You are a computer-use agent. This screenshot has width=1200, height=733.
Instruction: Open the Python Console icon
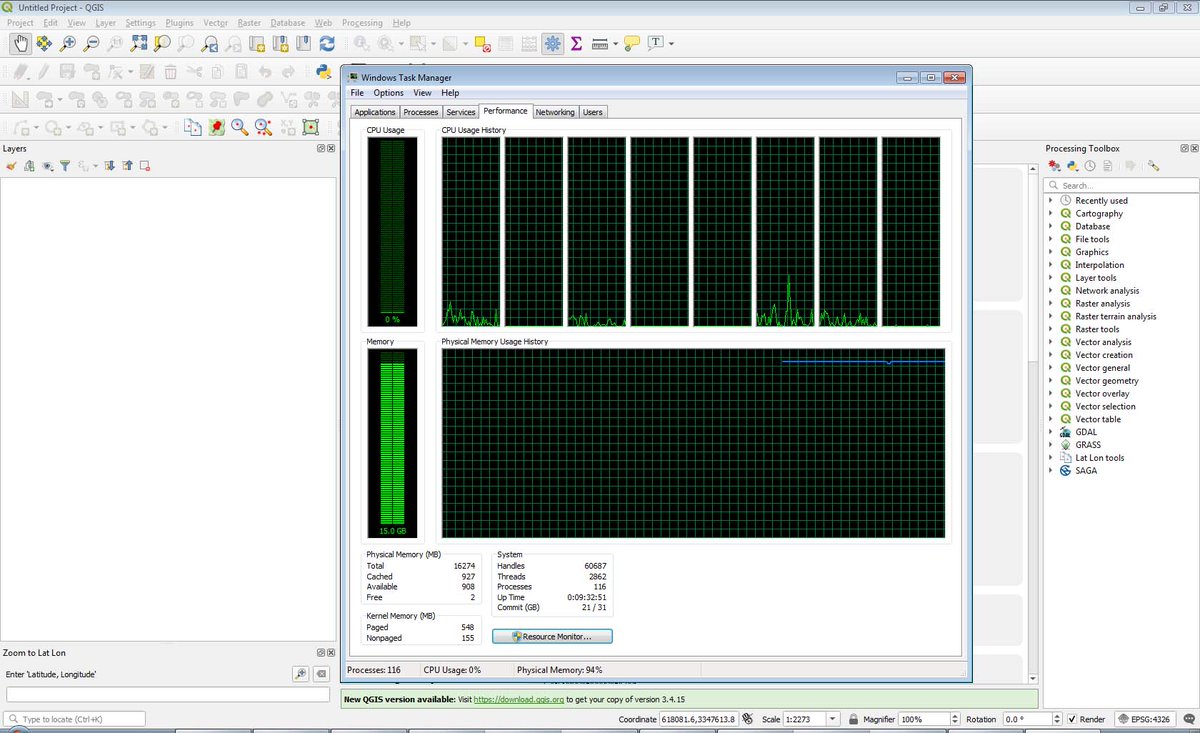323,71
